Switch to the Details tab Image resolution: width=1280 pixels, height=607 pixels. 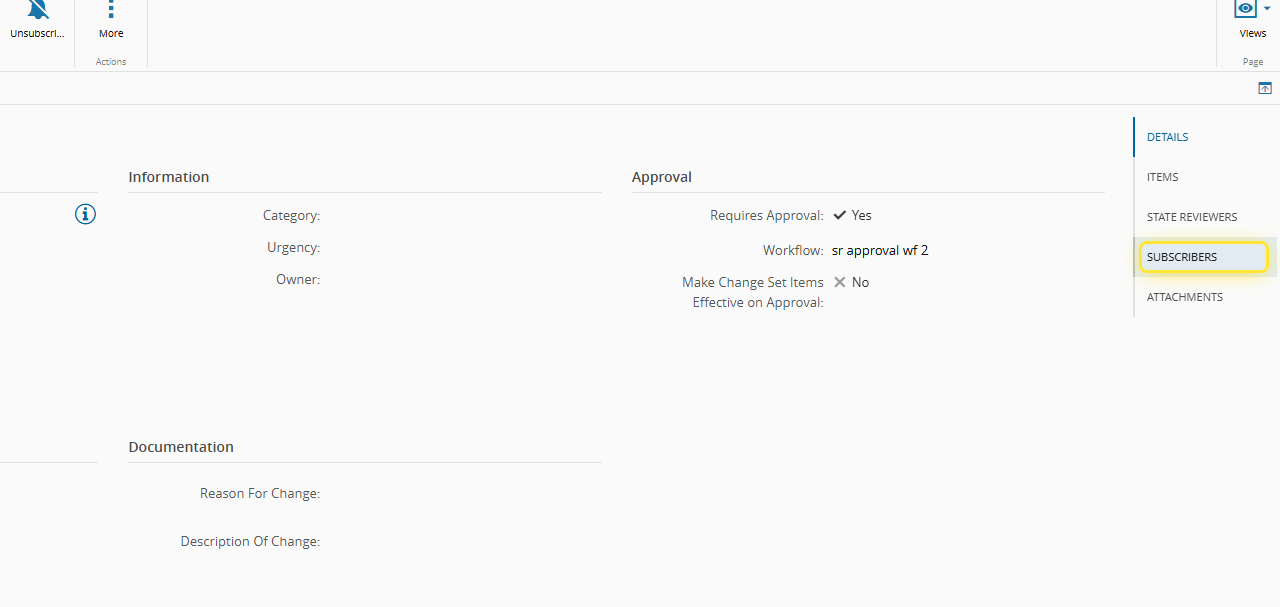(1167, 137)
